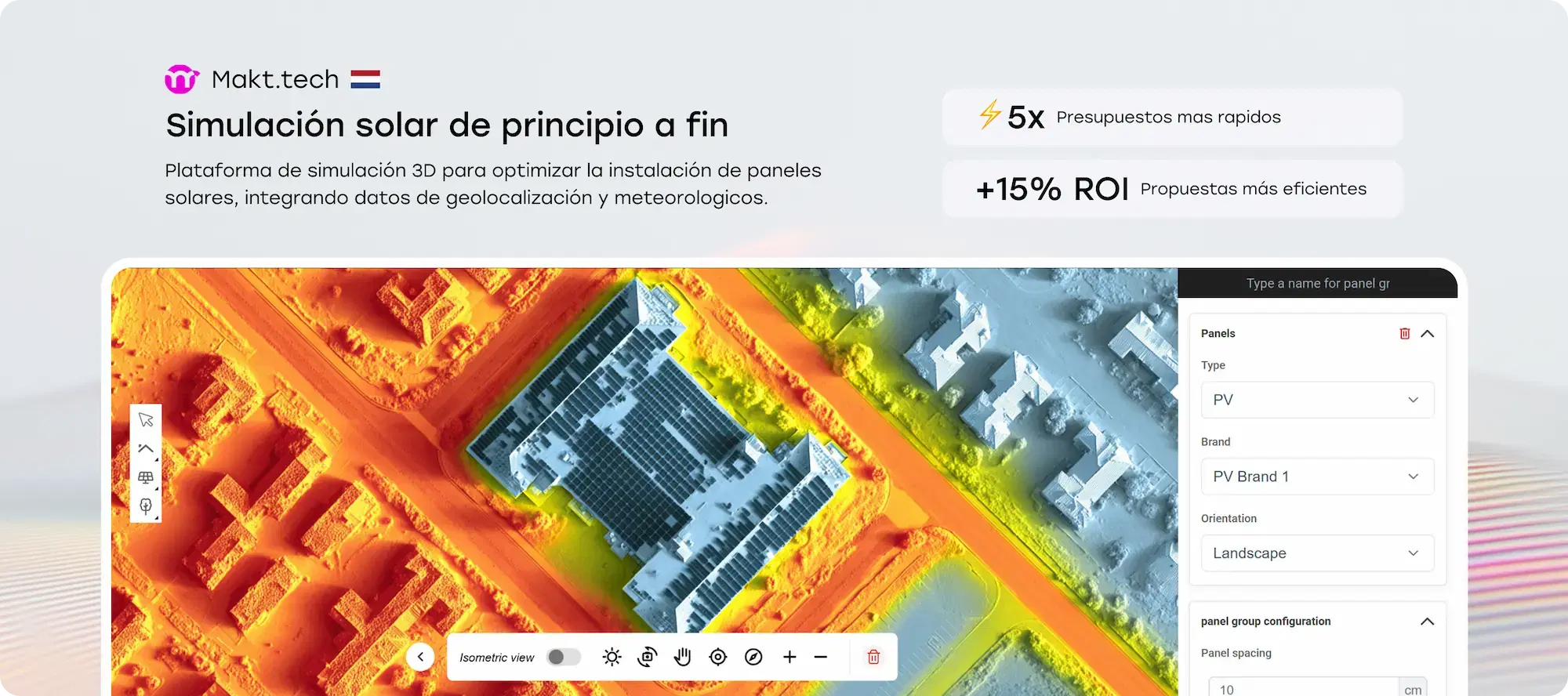
Task: Click the red trash icon in toolbar
Action: (x=873, y=657)
